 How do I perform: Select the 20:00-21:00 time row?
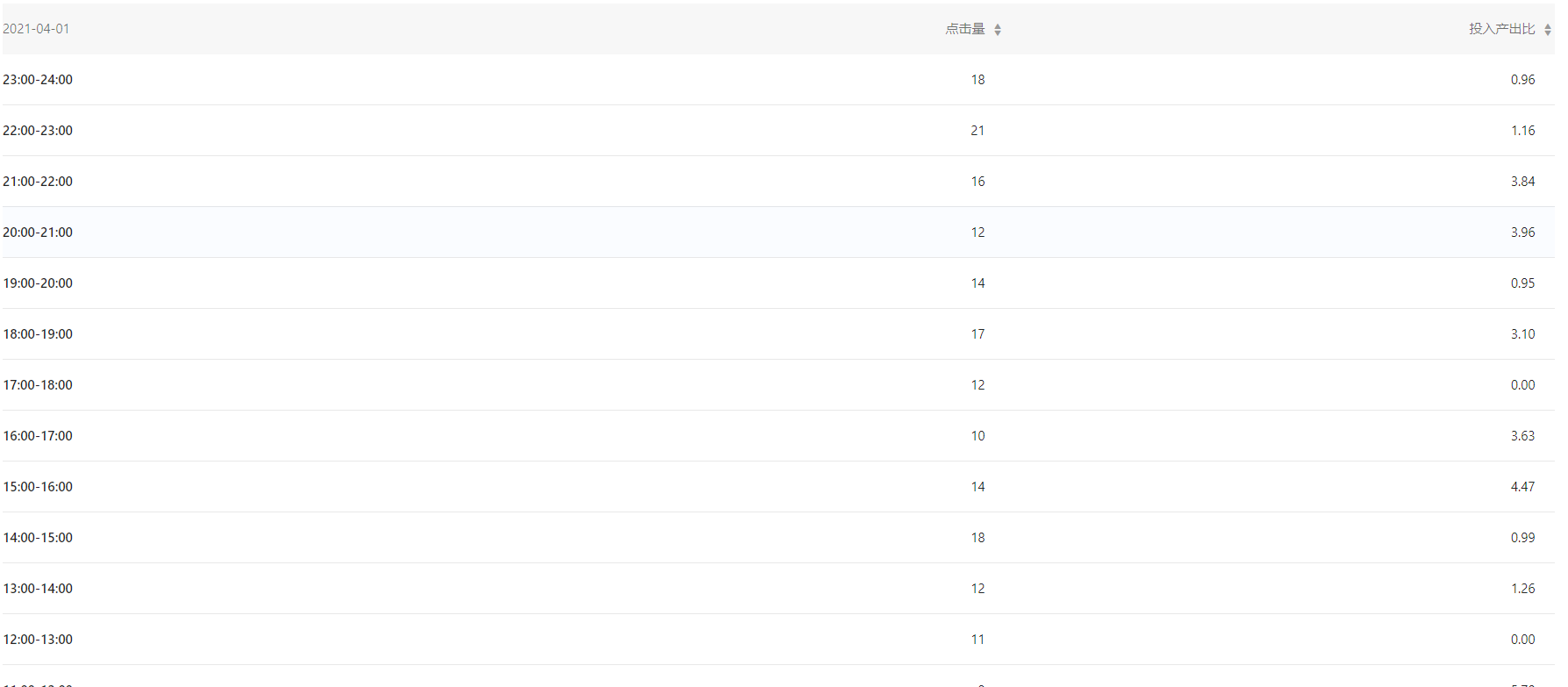pos(778,233)
